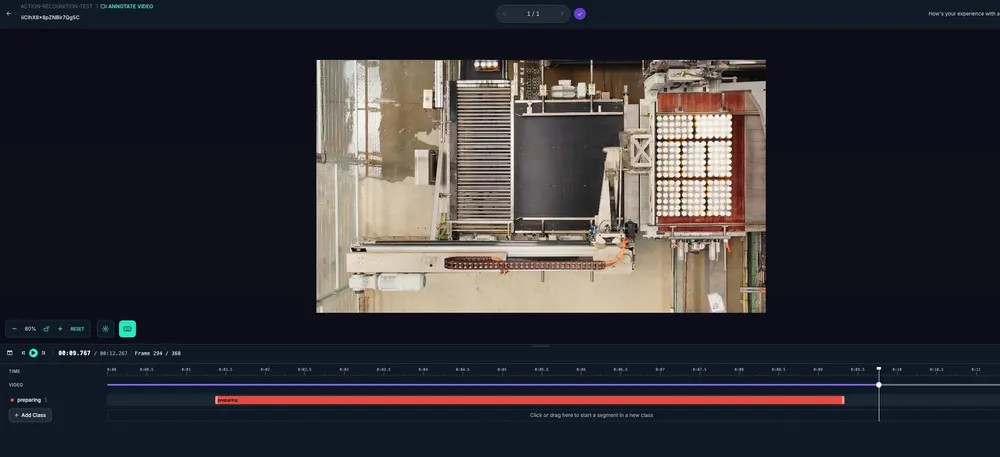The width and height of the screenshot is (1000, 457).
Task: Step to the previous frame
Action: [24, 353]
